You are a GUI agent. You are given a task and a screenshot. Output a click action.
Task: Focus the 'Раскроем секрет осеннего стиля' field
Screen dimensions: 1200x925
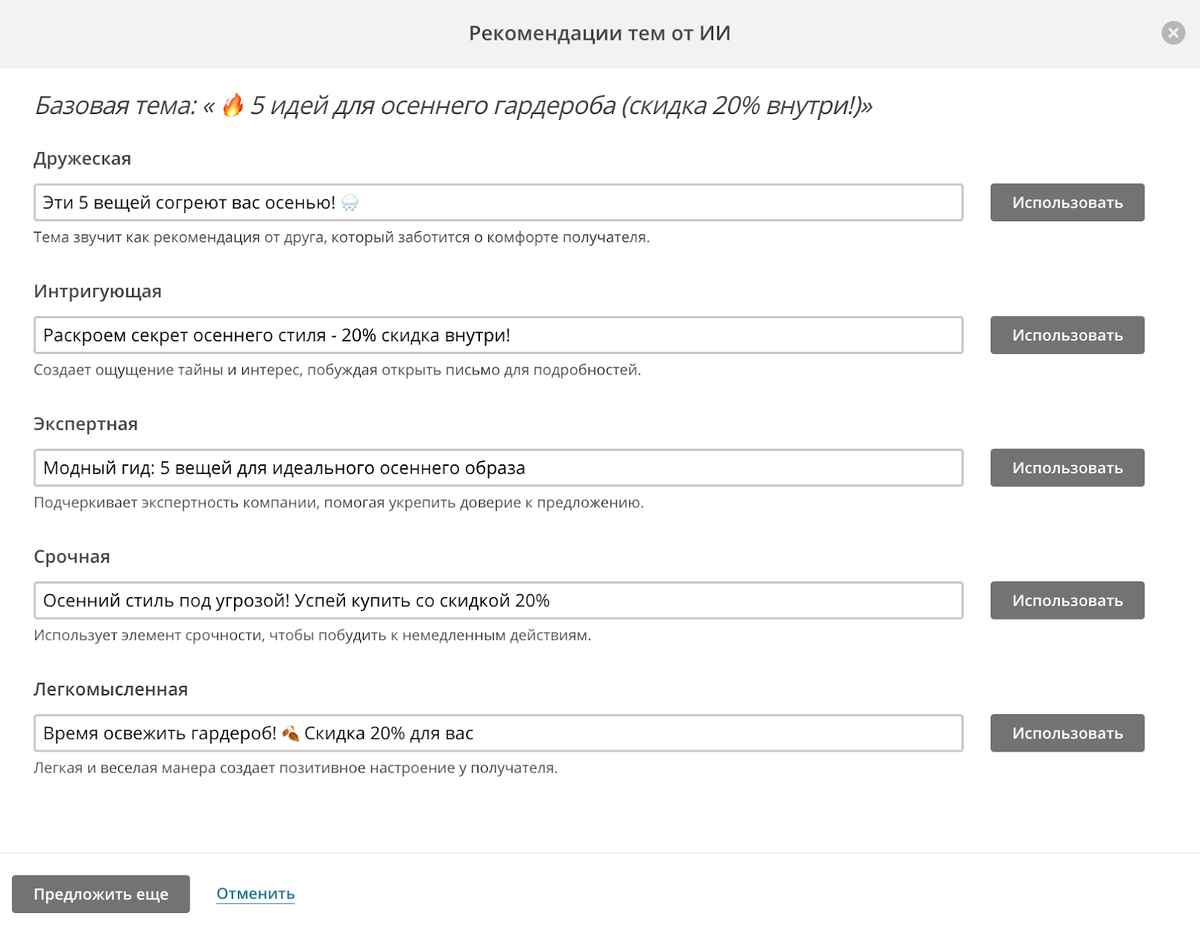498,335
